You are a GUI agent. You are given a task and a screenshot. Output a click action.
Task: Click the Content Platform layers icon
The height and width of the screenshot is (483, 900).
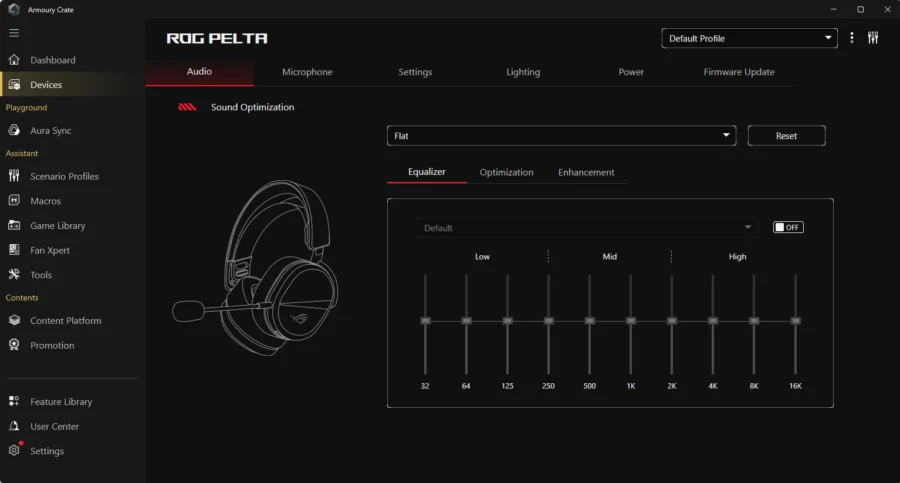(x=14, y=320)
